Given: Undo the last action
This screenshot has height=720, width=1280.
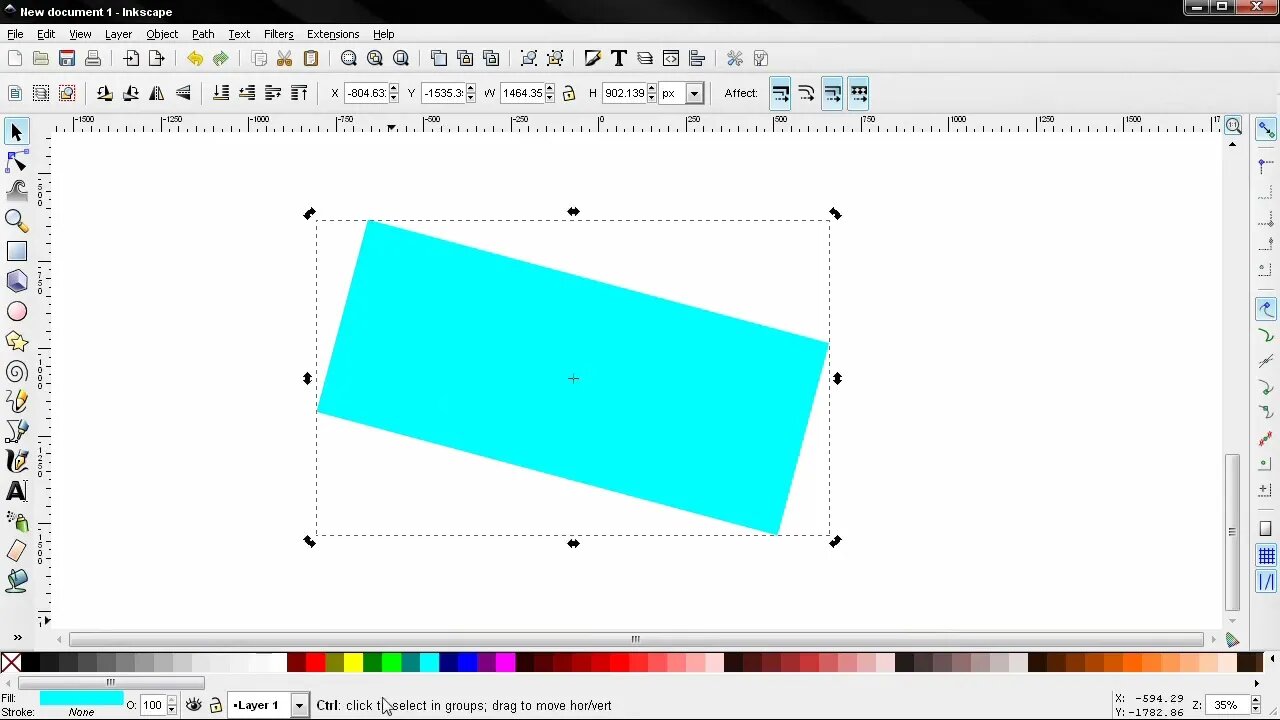Looking at the screenshot, I should tap(195, 59).
